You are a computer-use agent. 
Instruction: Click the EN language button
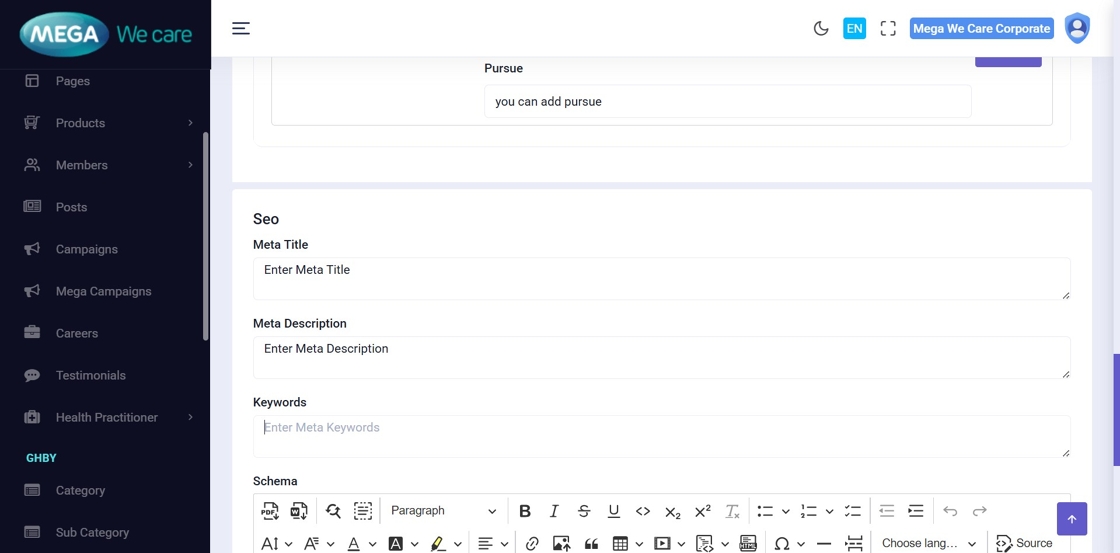pos(854,29)
